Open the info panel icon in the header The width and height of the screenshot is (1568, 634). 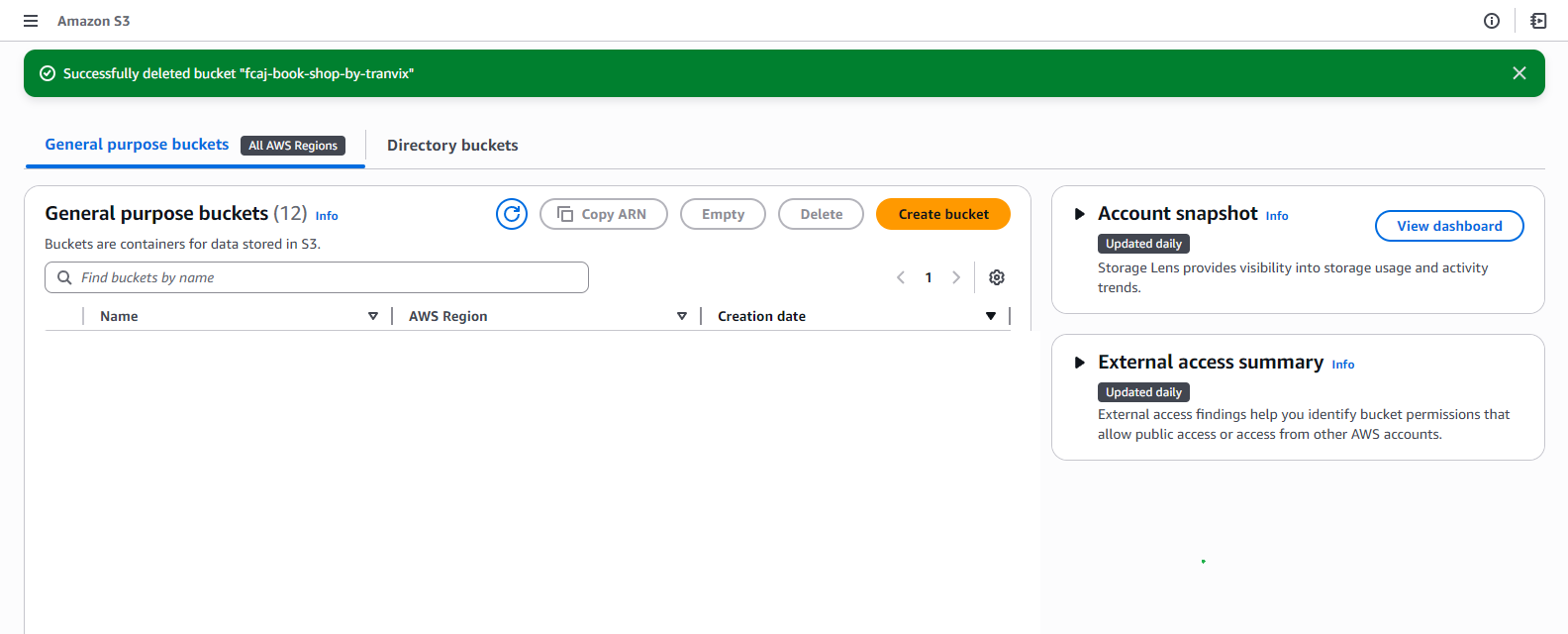1492,21
